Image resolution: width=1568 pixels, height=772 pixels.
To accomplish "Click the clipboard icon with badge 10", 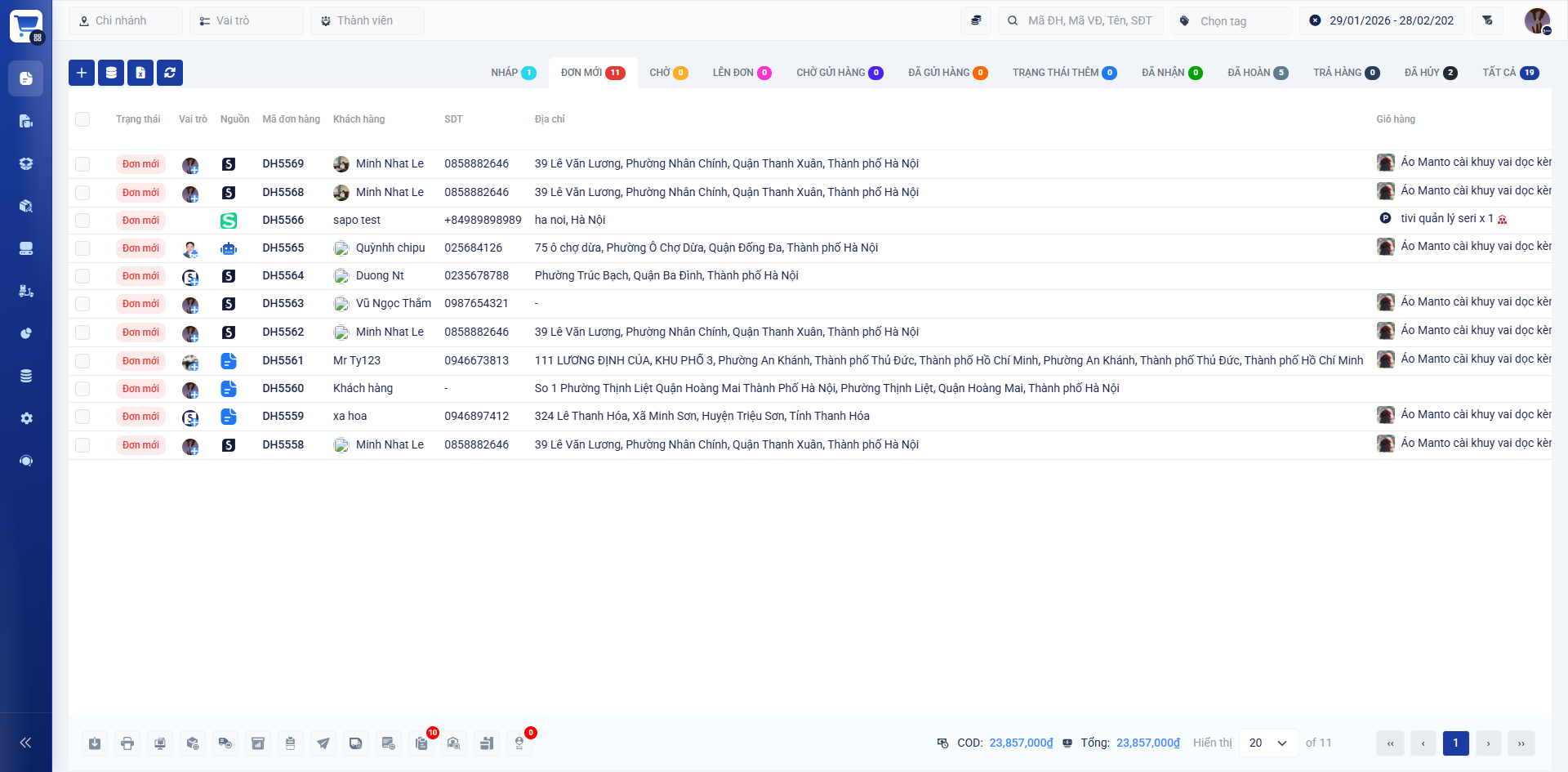I will (421, 743).
